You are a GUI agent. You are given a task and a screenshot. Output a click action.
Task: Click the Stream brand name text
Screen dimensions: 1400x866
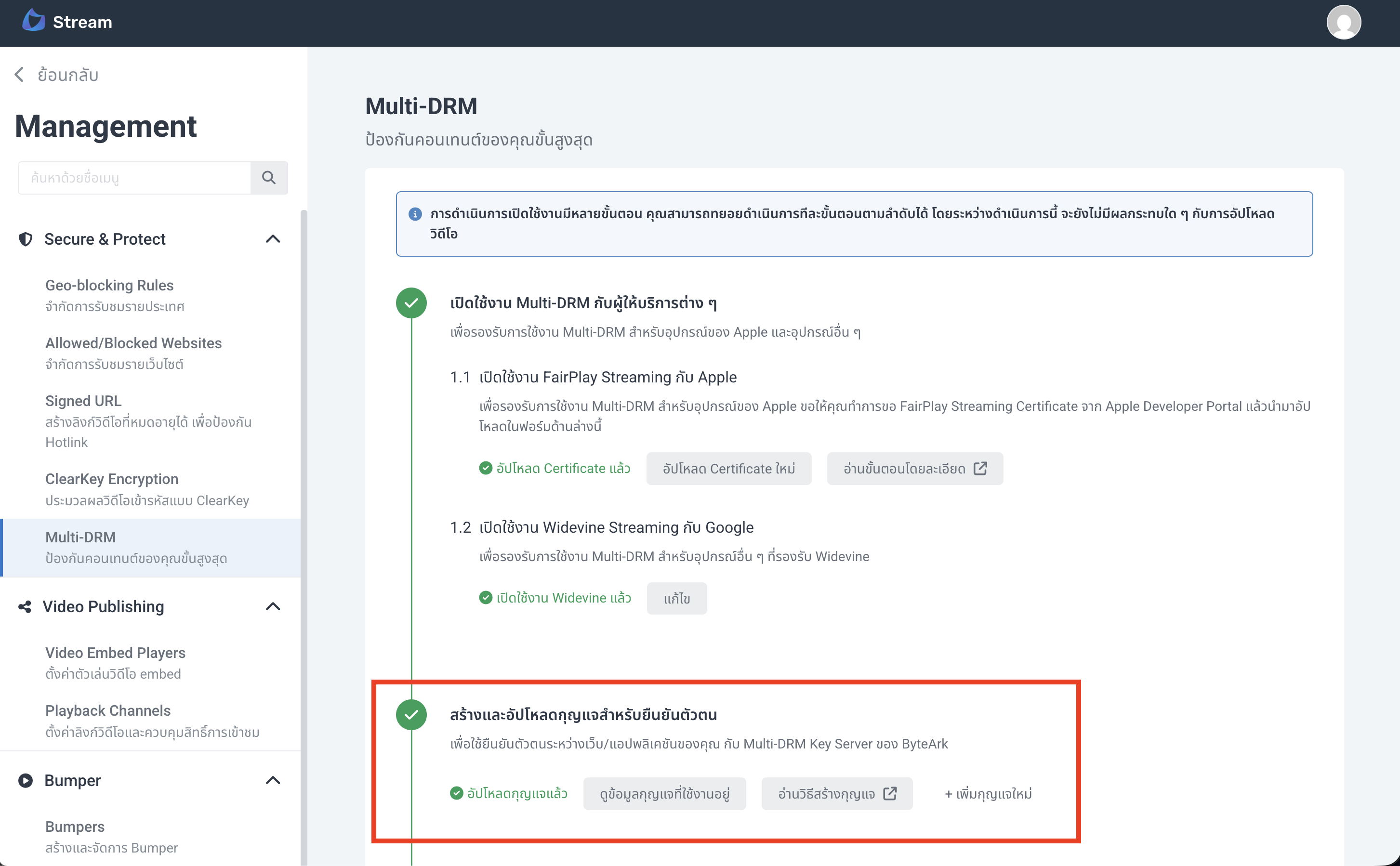click(x=82, y=22)
